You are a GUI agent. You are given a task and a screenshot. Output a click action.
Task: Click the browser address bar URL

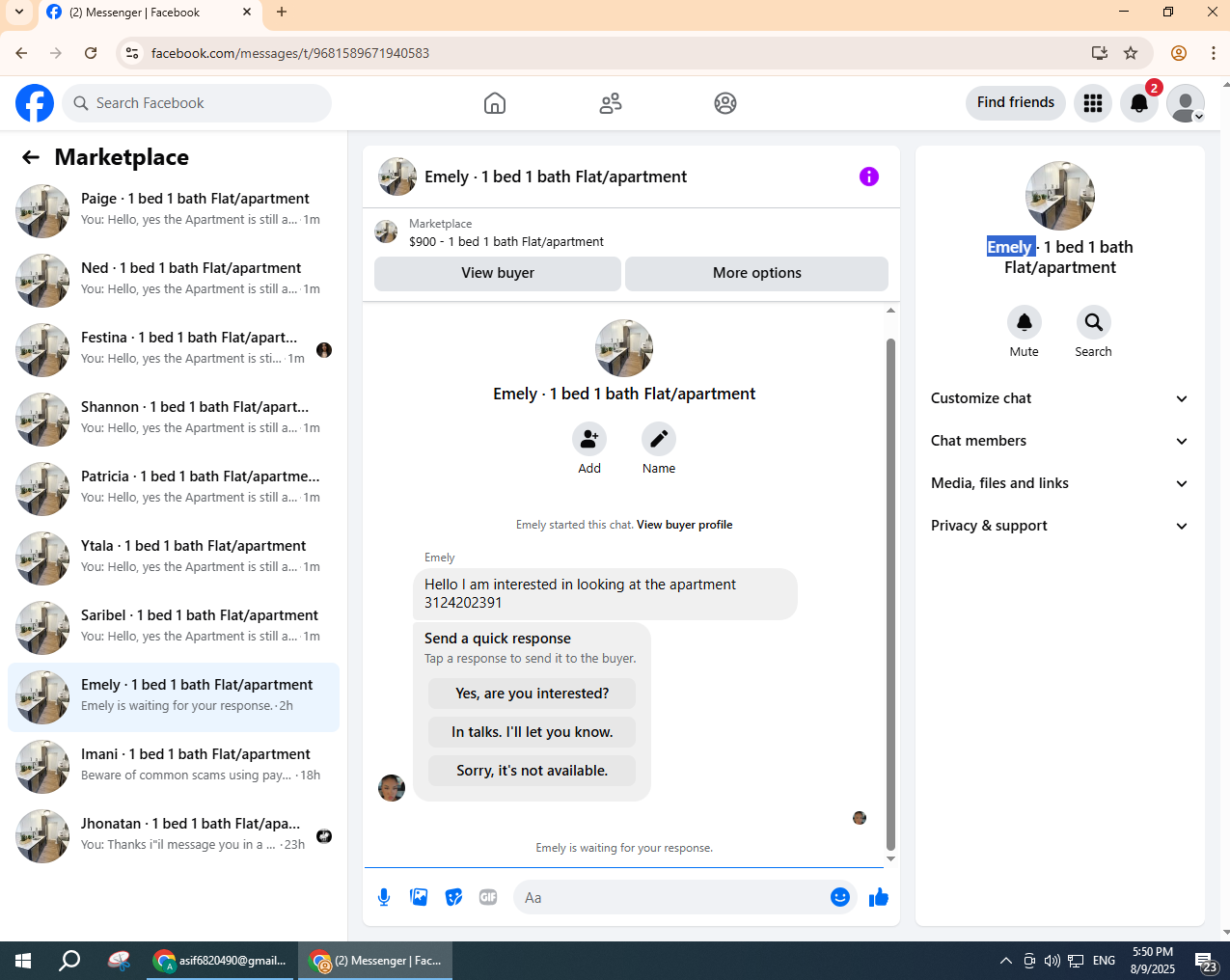click(290, 53)
